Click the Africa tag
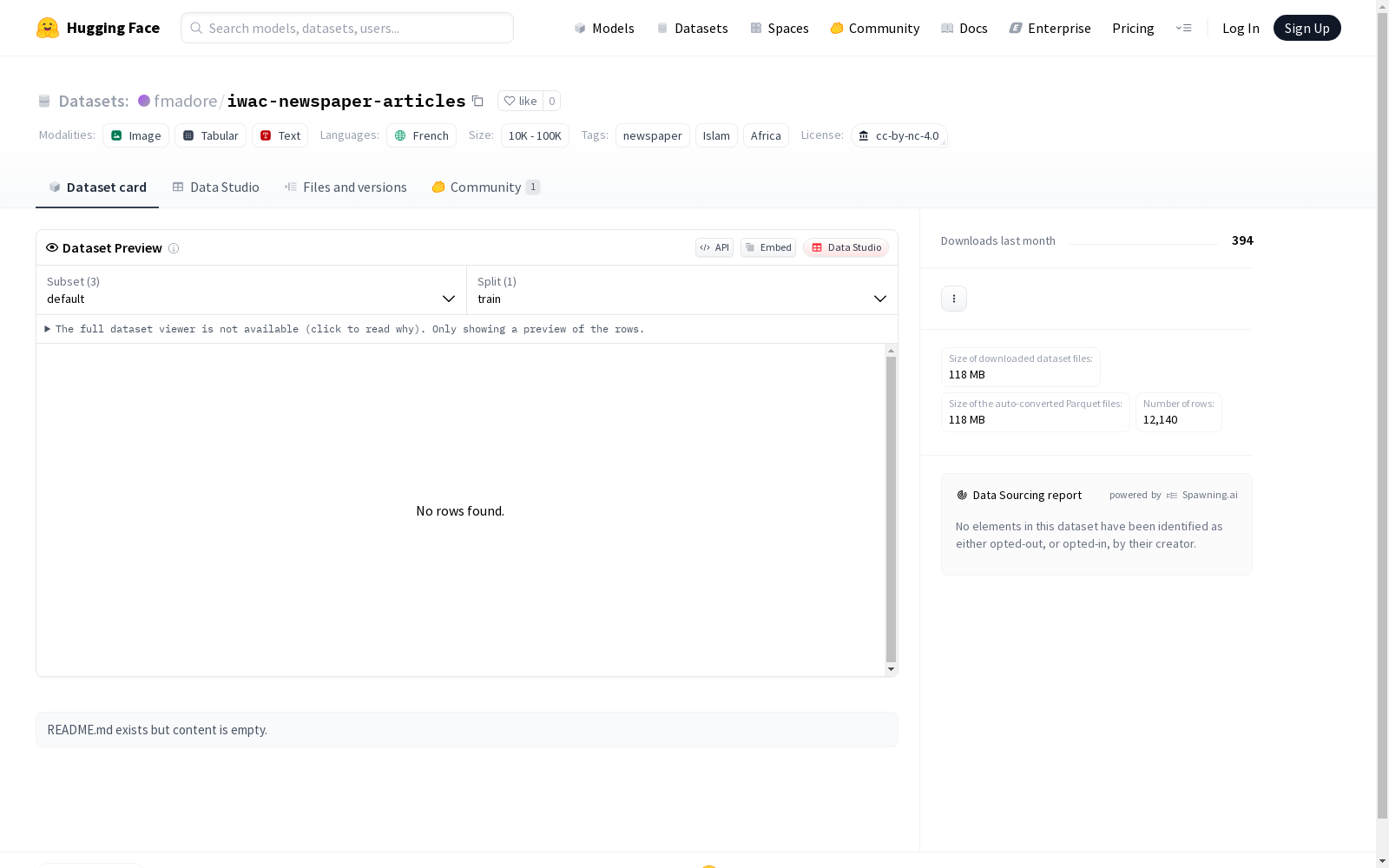1389x868 pixels. (766, 135)
